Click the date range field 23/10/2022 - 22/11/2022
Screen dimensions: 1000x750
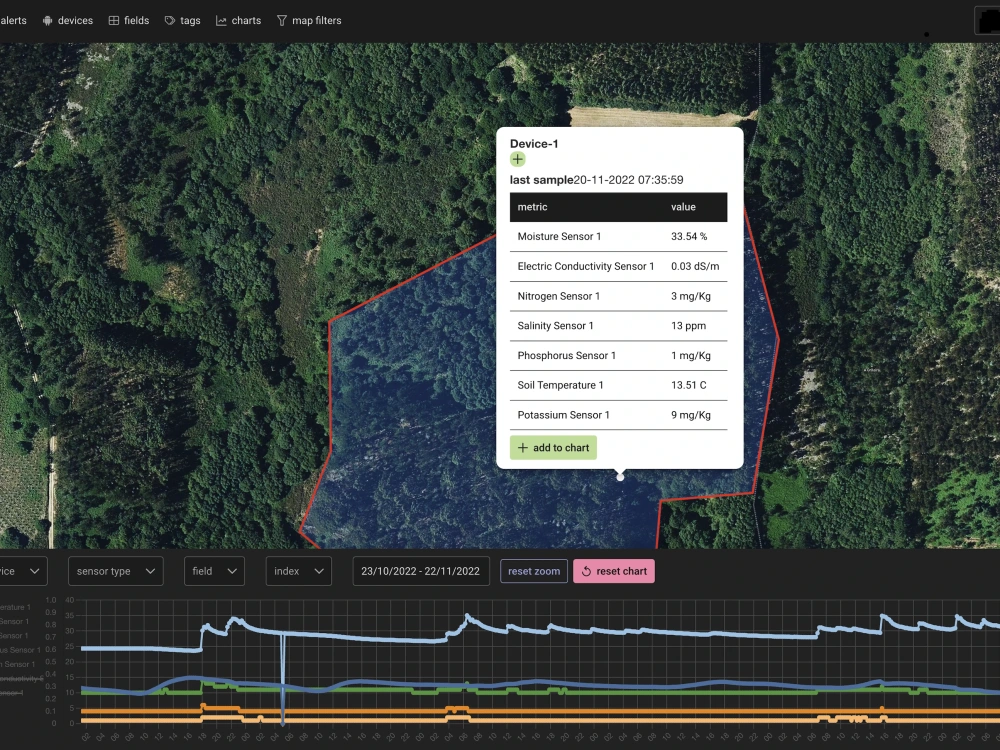point(421,571)
